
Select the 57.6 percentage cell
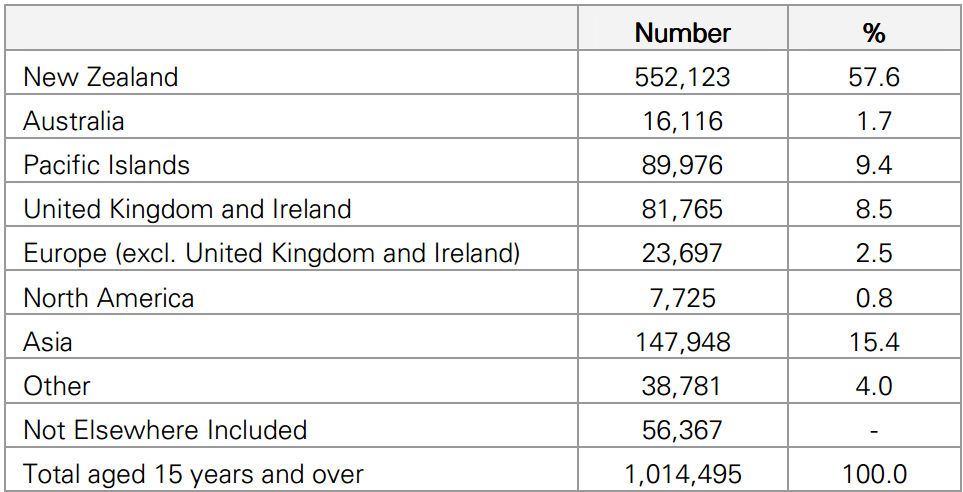(874, 77)
